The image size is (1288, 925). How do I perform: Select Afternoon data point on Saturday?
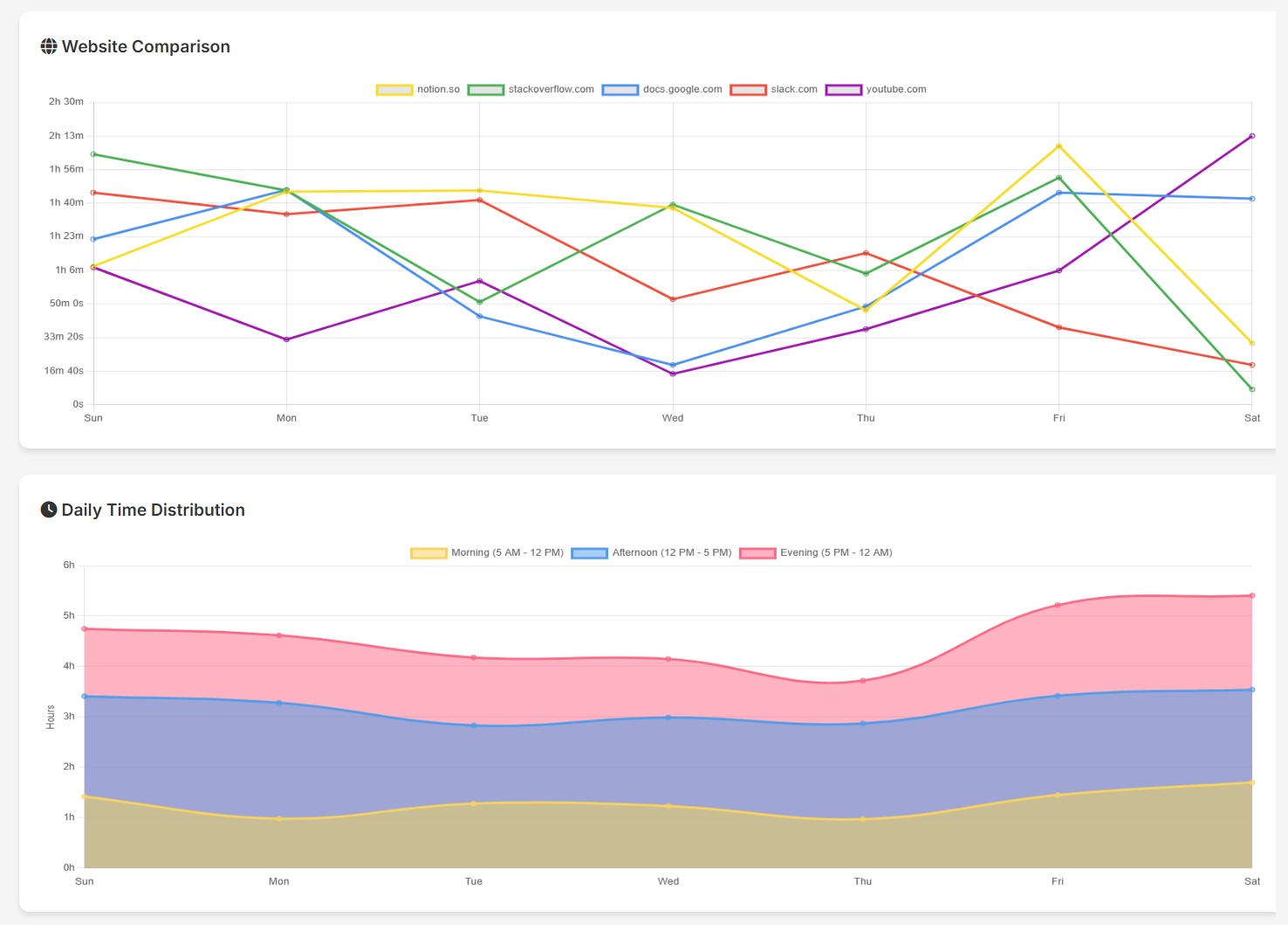pyautogui.click(x=1252, y=689)
